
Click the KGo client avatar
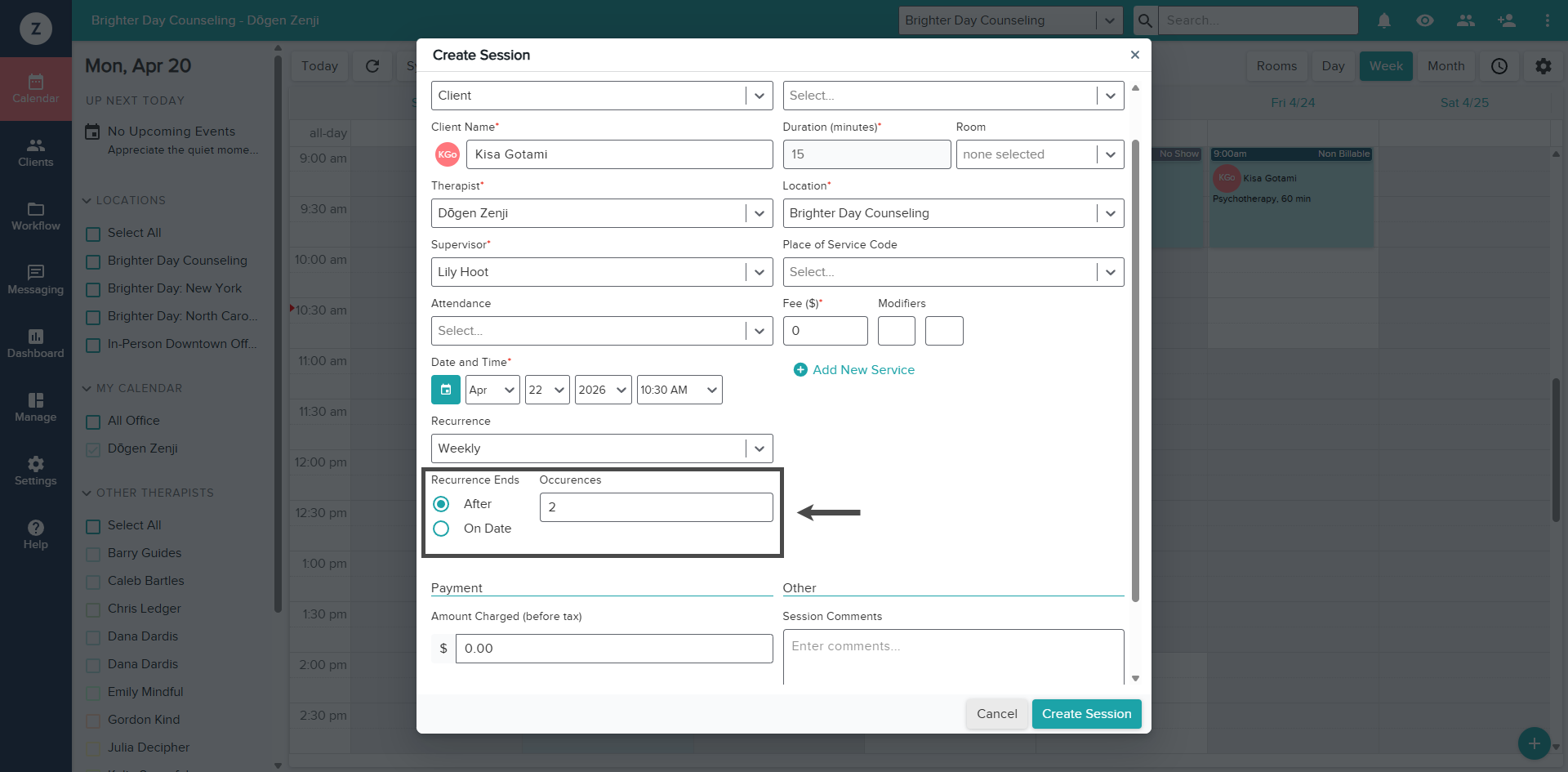click(x=448, y=154)
